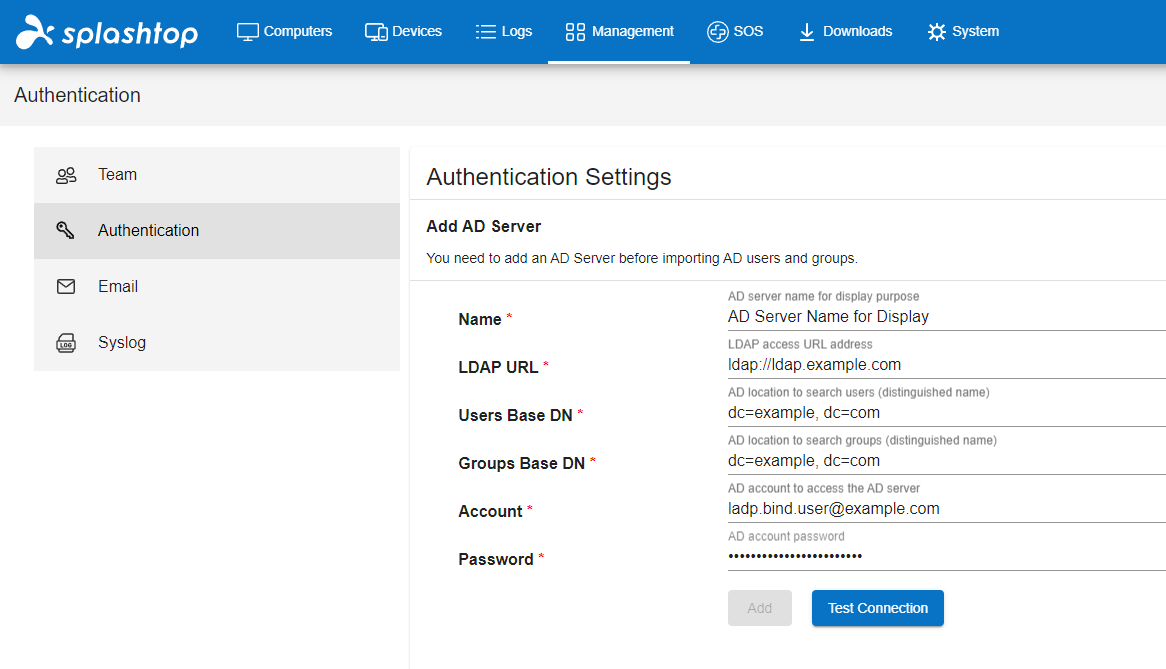Click the Authentication Settings heading
This screenshot has height=669, width=1166.
click(549, 177)
